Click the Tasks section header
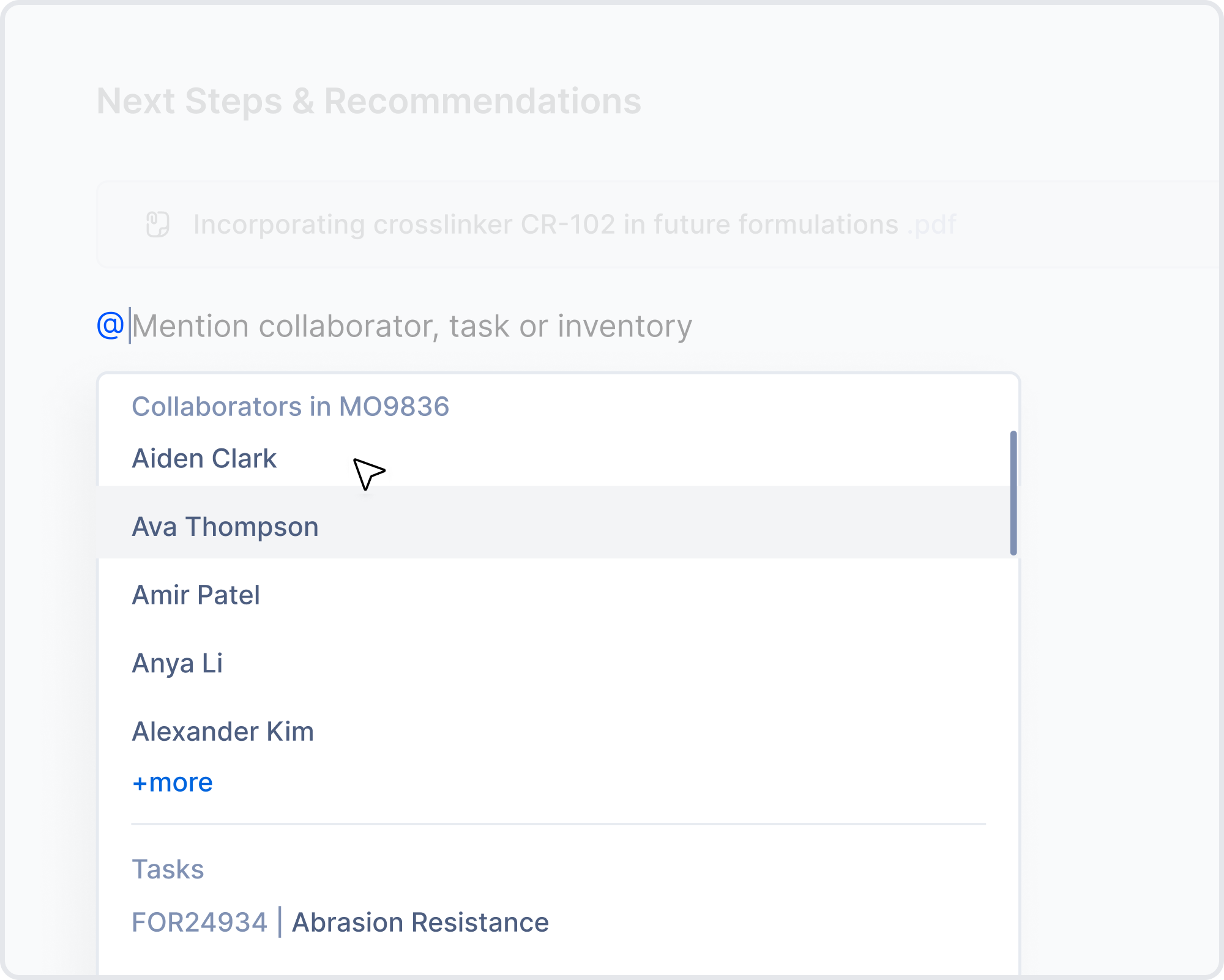This screenshot has height=980, width=1224. [x=168, y=869]
